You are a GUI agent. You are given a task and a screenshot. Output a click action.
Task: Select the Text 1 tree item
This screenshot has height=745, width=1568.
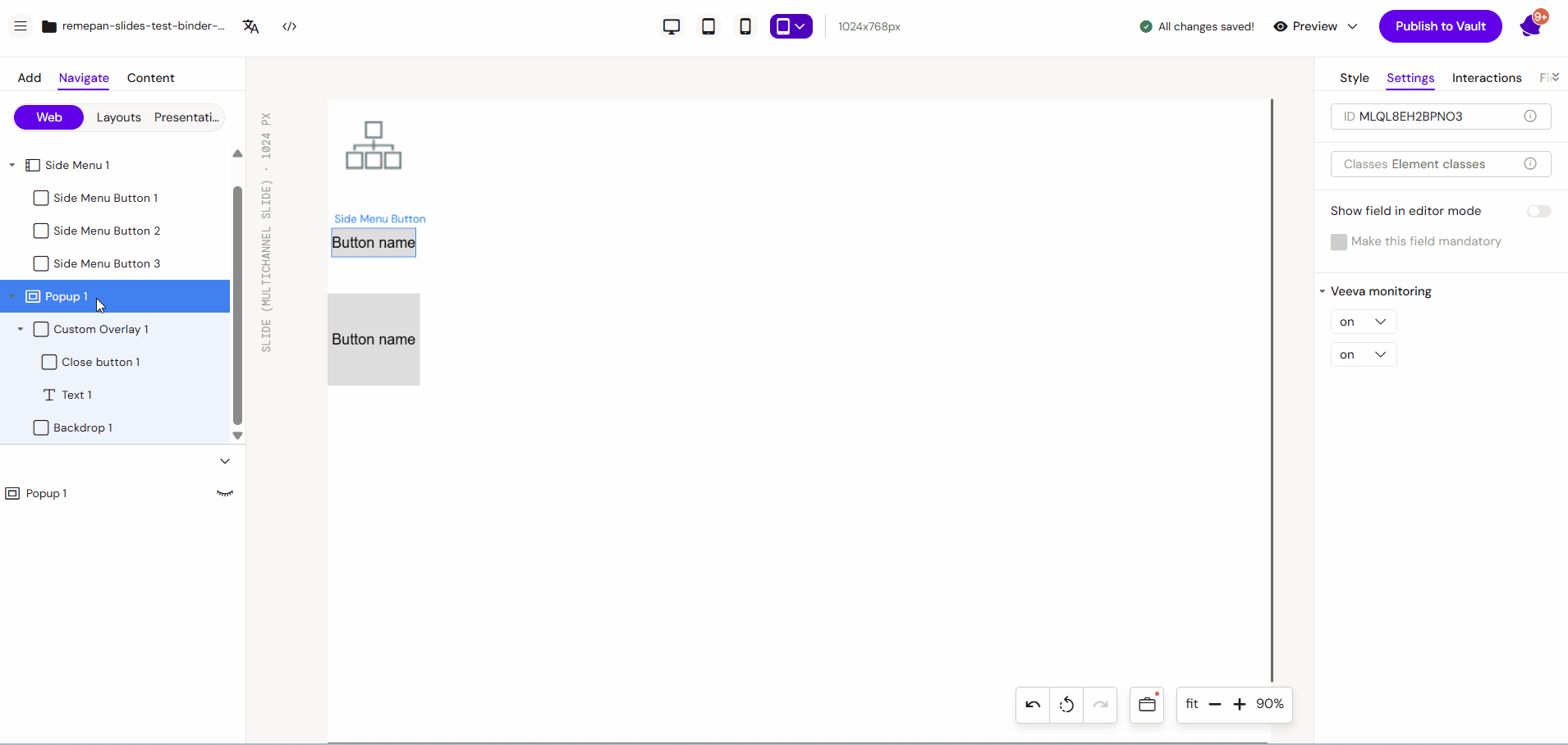pyautogui.click(x=76, y=395)
